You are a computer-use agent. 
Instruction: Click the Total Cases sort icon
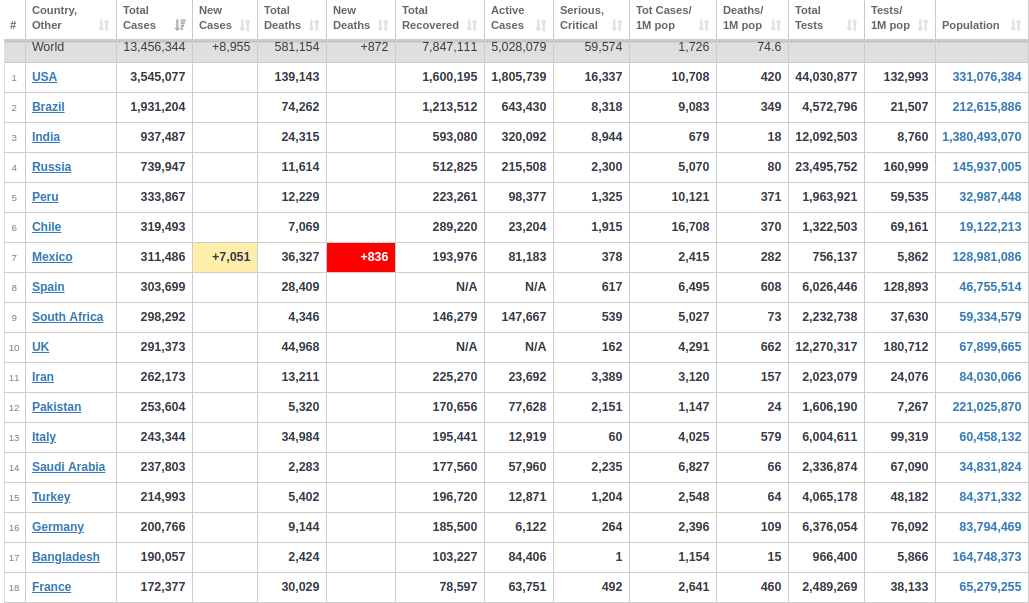(180, 26)
